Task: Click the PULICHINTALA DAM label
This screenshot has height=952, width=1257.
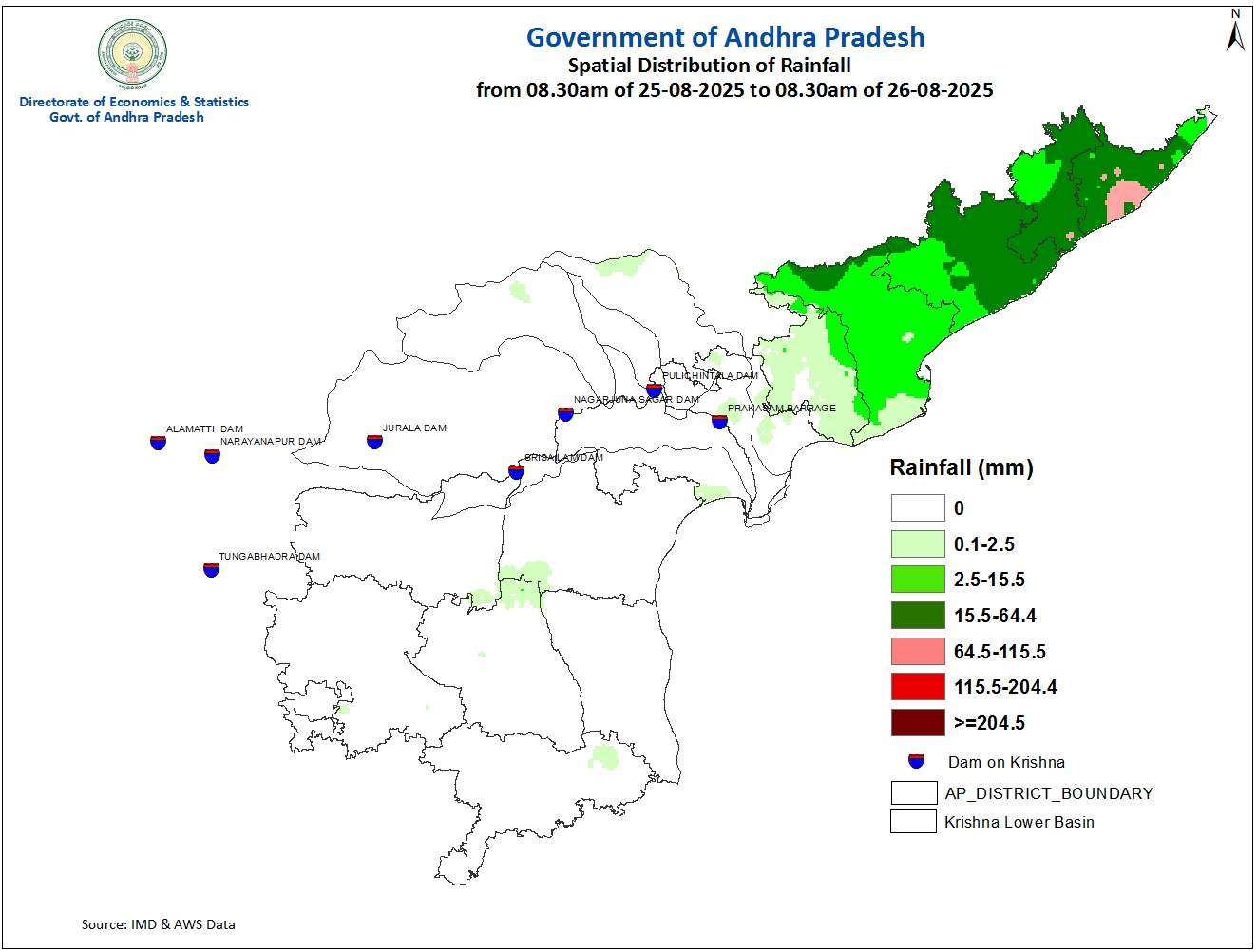Action: [x=711, y=376]
